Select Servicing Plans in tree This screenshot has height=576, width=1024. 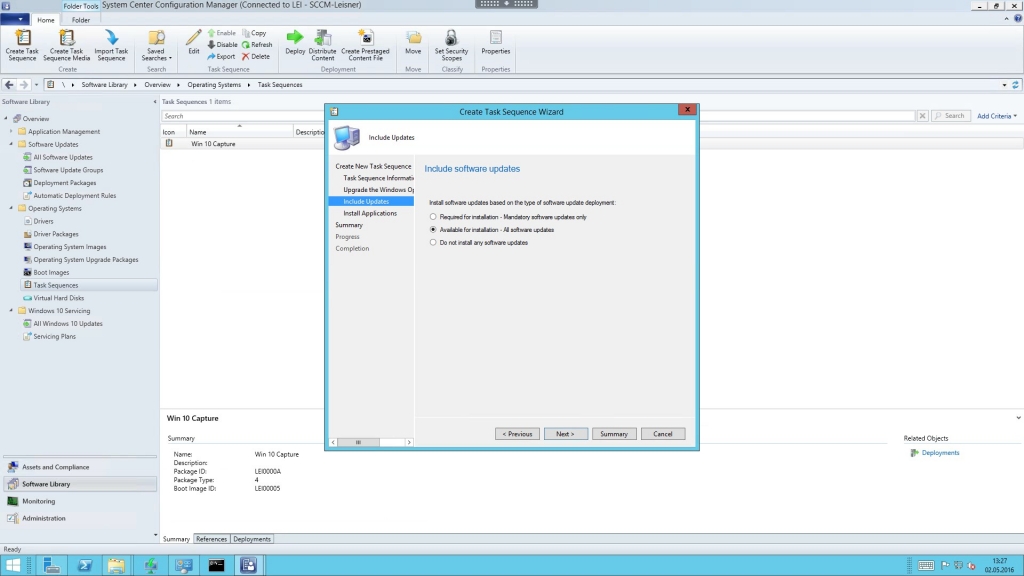coord(54,336)
